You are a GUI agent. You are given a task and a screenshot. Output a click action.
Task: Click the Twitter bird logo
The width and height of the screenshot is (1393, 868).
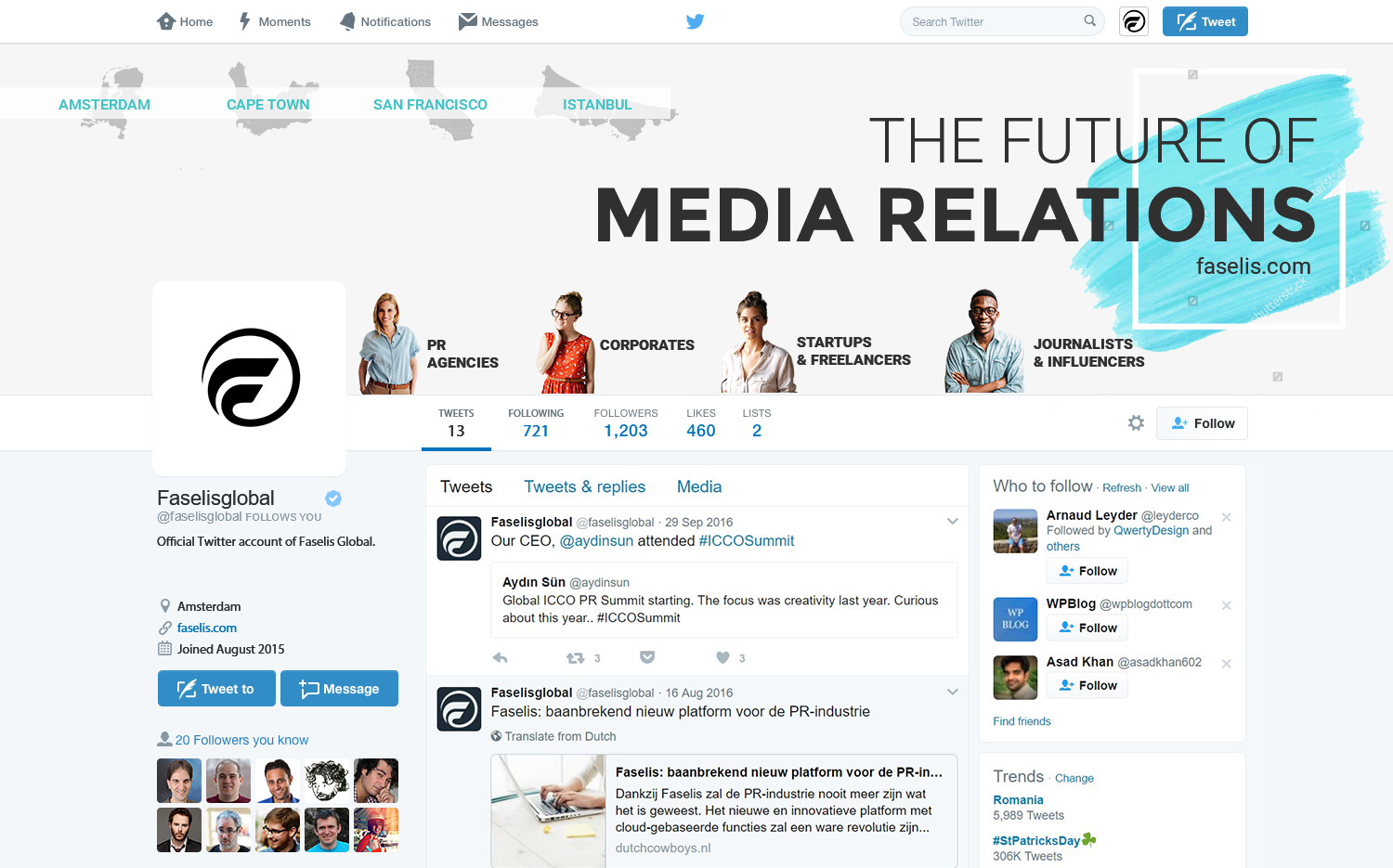[696, 21]
